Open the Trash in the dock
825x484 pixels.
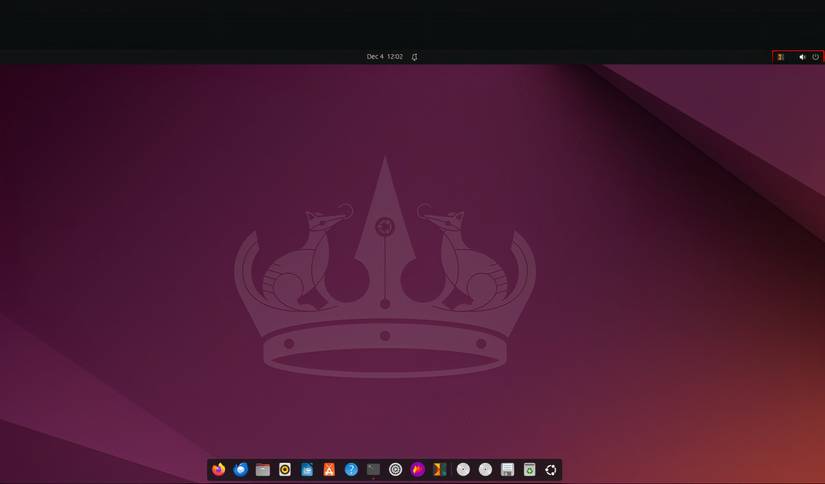click(529, 469)
